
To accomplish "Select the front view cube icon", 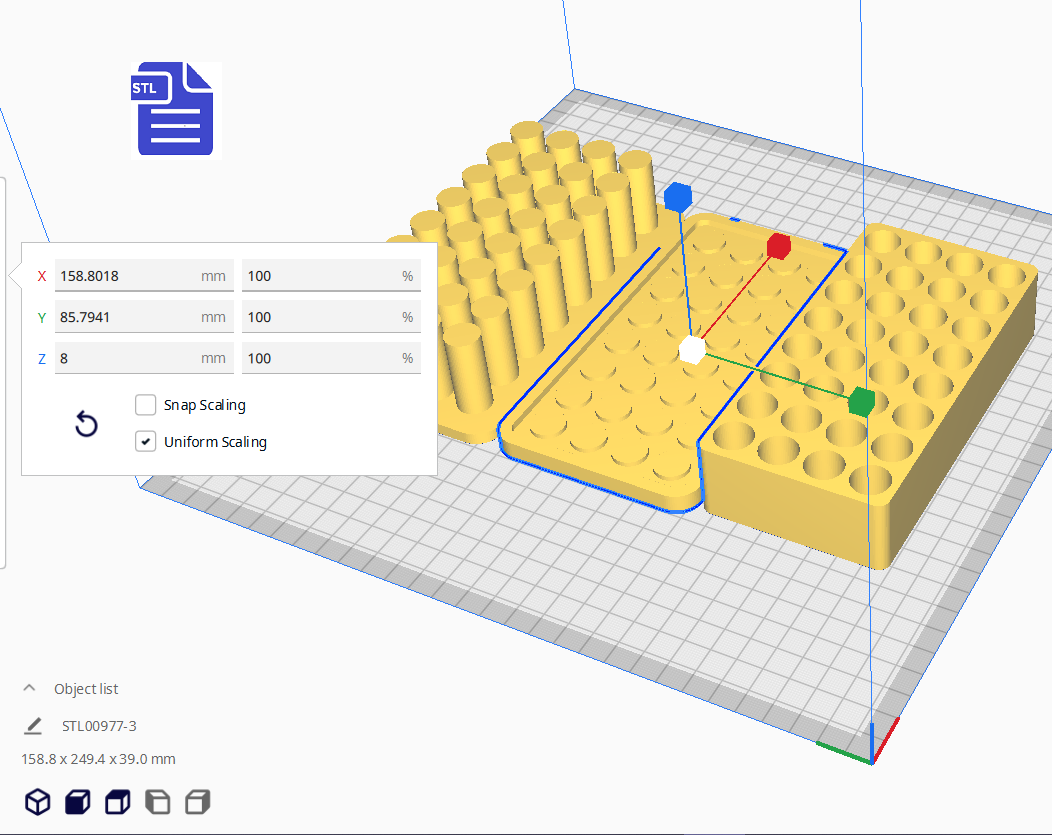I will (77, 801).
